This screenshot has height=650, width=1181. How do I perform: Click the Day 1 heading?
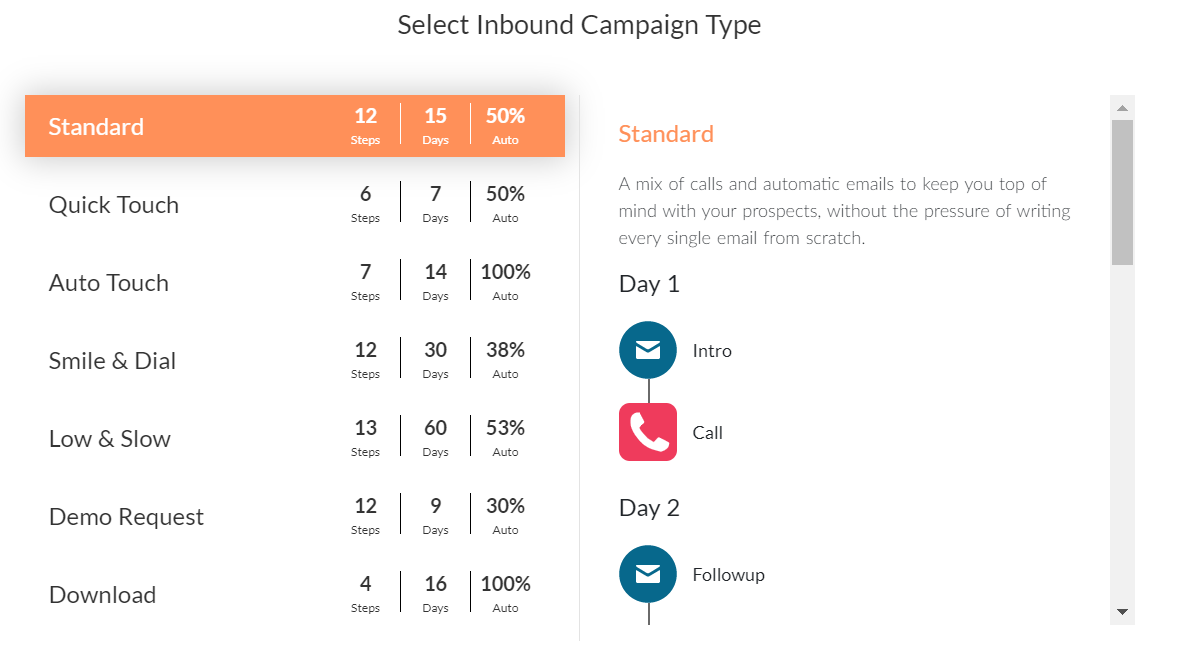click(x=649, y=284)
